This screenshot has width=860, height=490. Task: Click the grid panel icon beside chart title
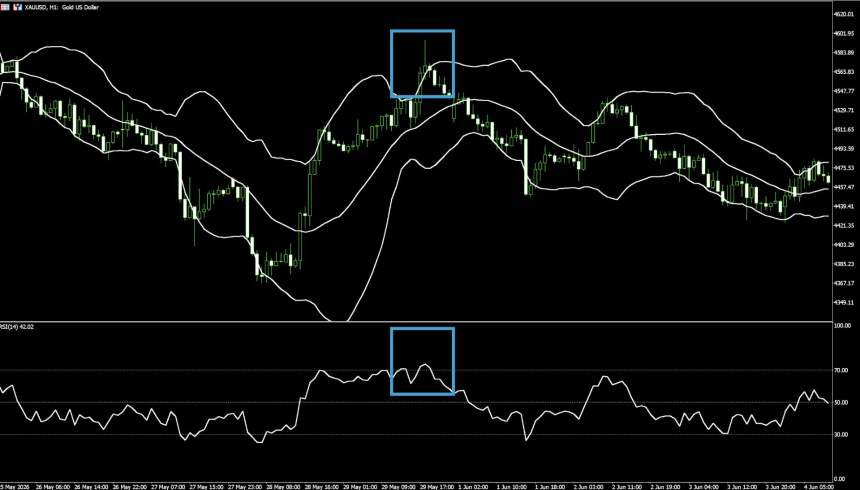pyautogui.click(x=5, y=8)
